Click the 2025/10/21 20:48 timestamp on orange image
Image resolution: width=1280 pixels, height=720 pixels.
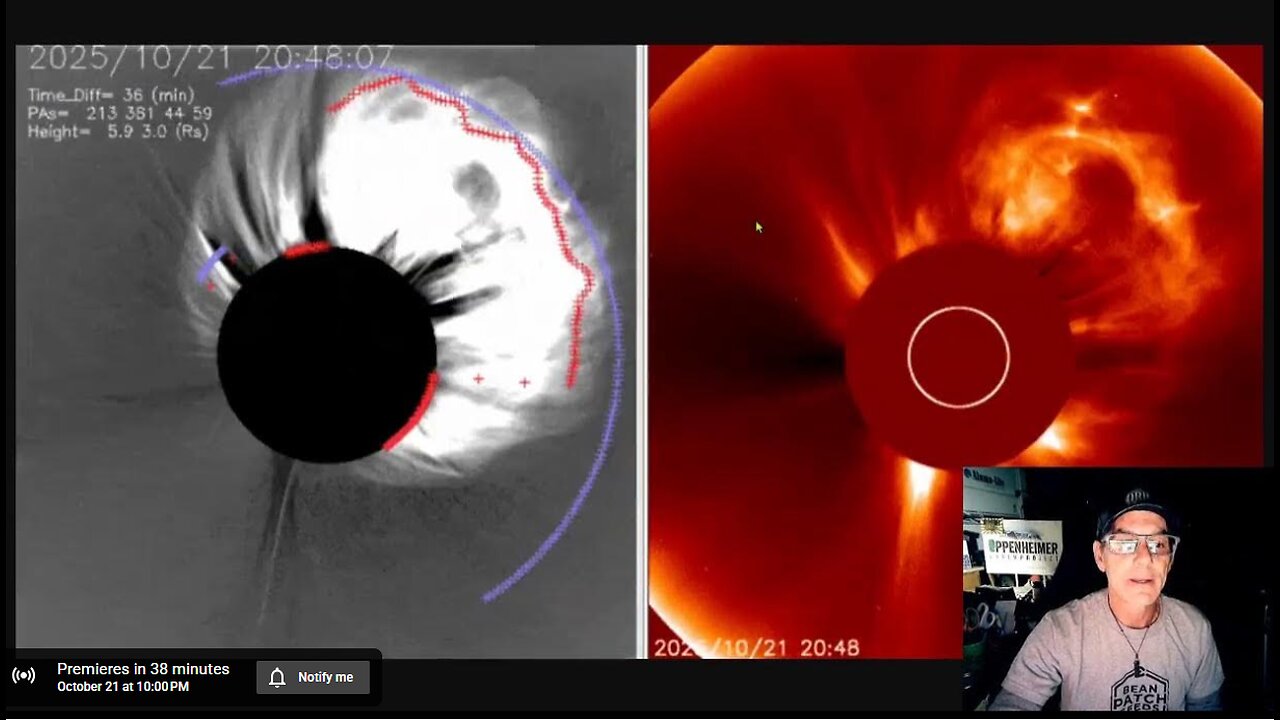point(757,647)
